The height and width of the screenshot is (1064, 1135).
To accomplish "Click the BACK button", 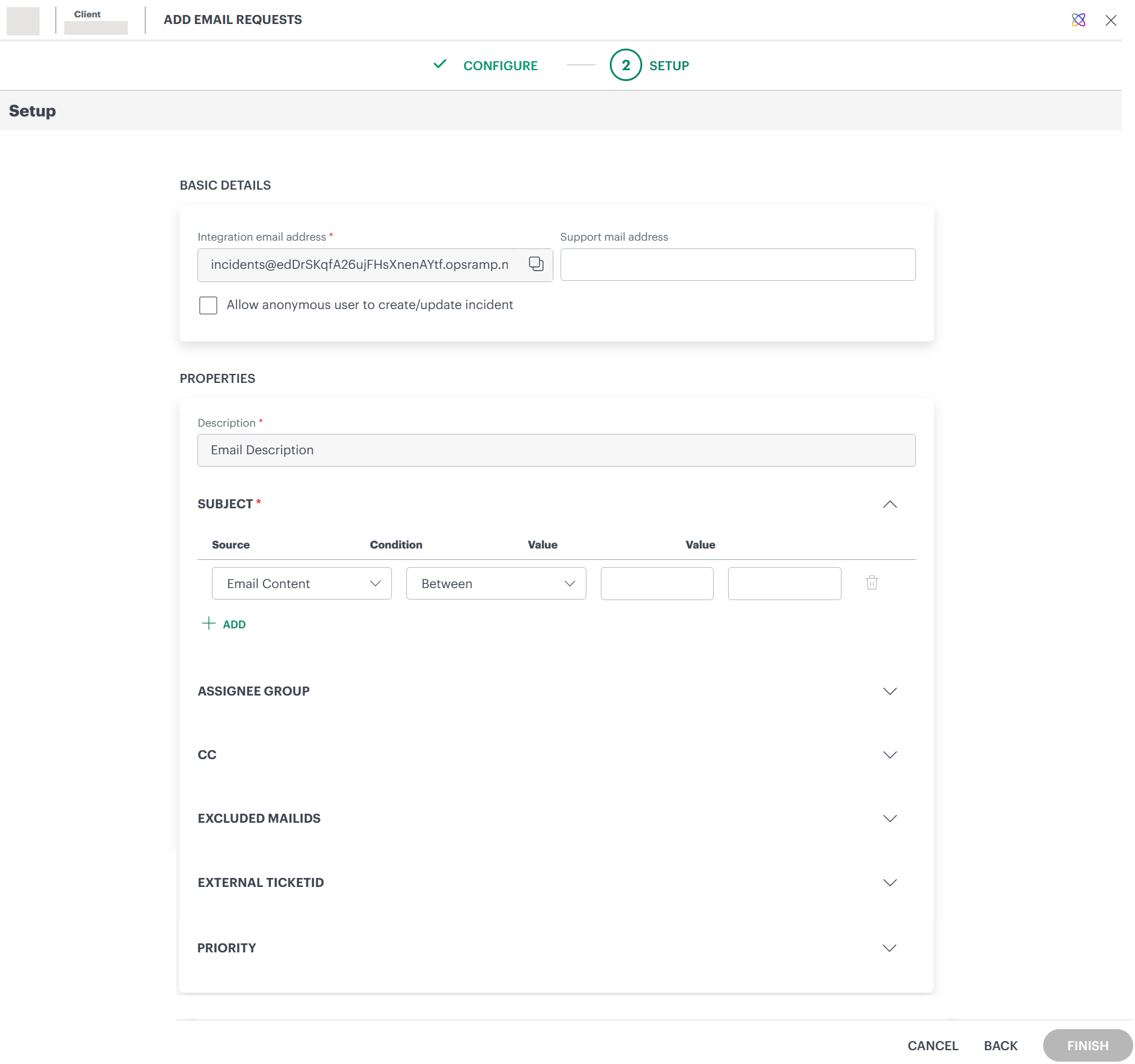I will (1000, 1045).
